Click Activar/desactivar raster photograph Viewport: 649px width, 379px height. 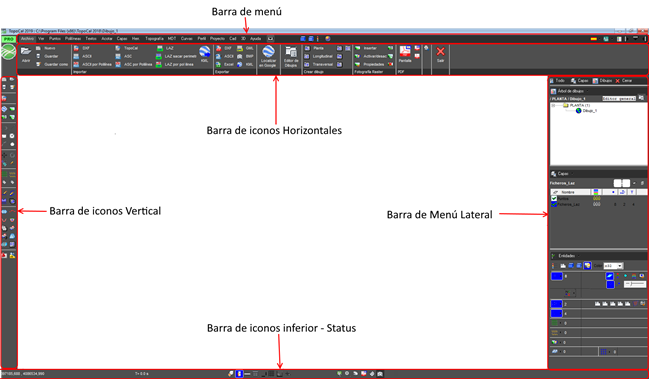coord(371,56)
